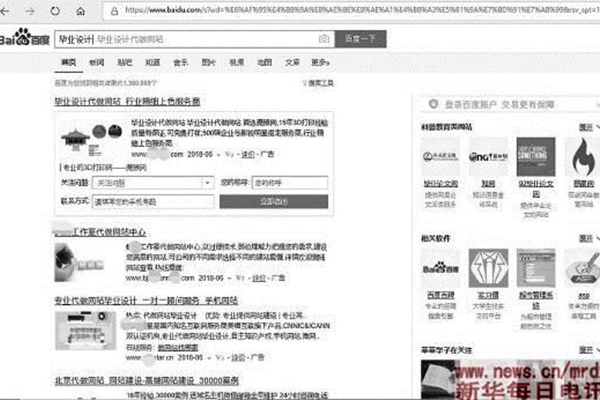Screen dimensions: 600x400
Task: Switch to the 新闻 tab
Action: [96, 62]
